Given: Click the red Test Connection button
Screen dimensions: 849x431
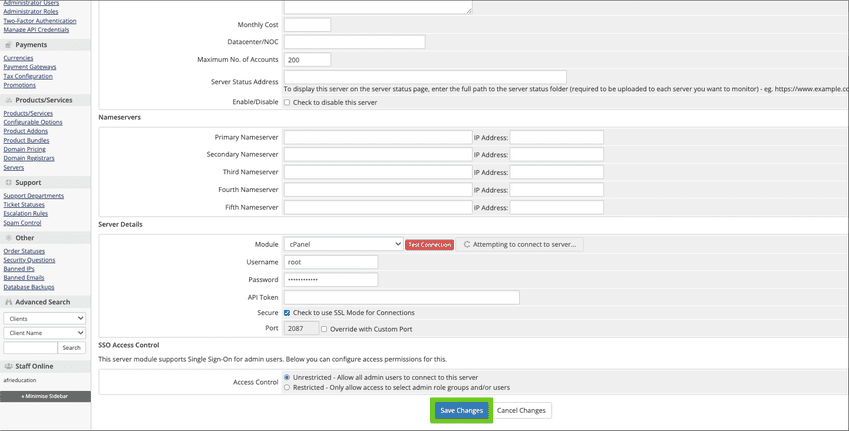Looking at the screenshot, I should [430, 244].
